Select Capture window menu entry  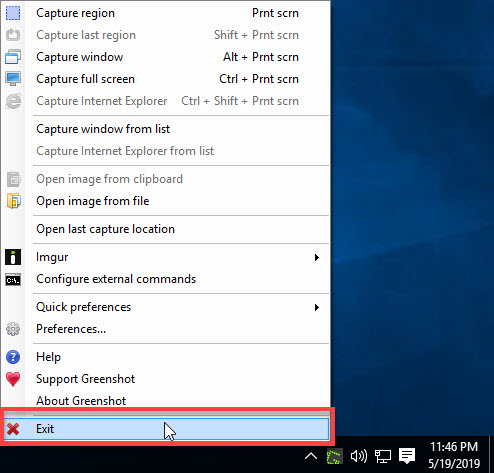click(x=166, y=57)
